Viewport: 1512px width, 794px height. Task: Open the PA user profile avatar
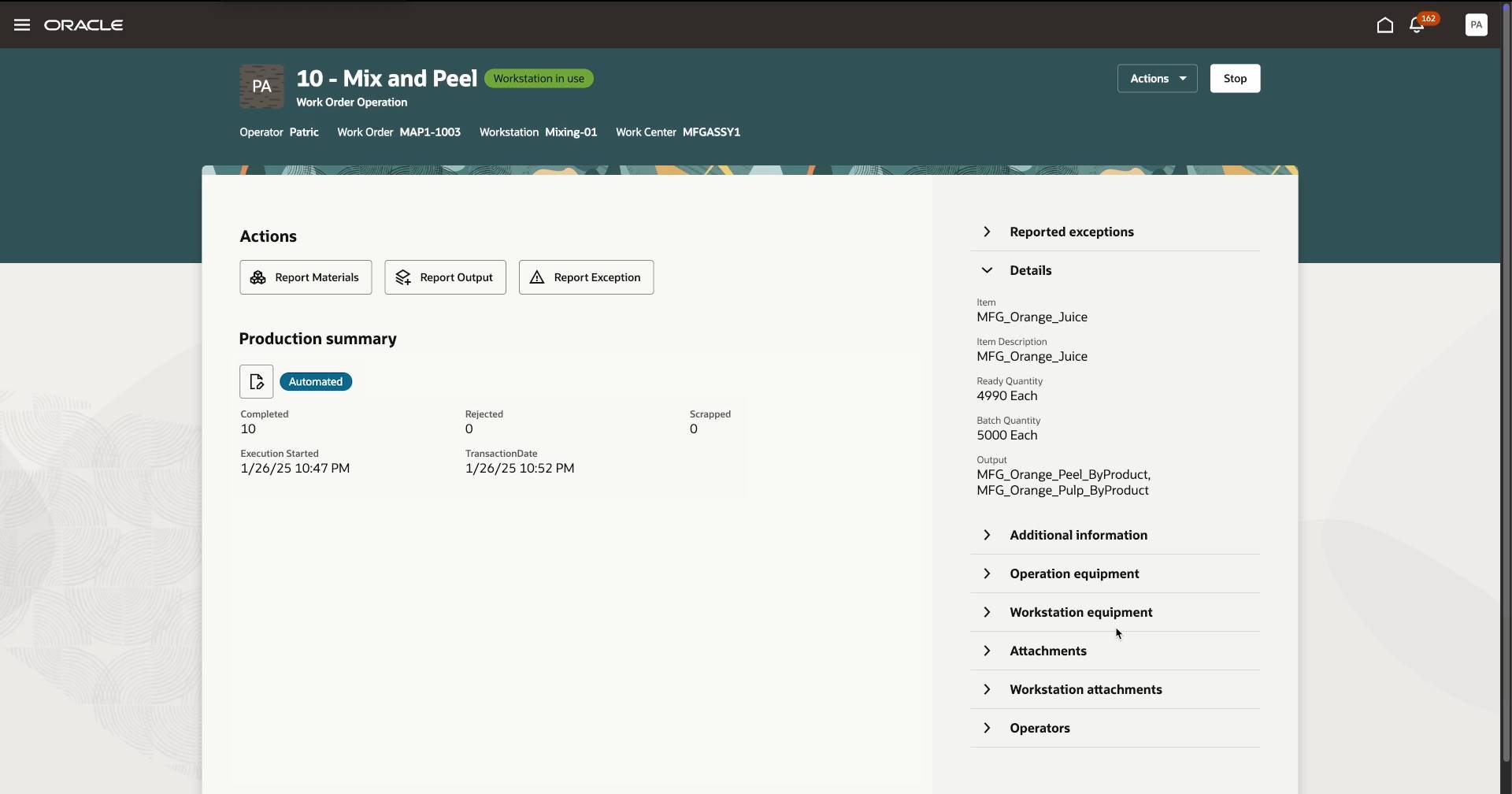[1477, 24]
